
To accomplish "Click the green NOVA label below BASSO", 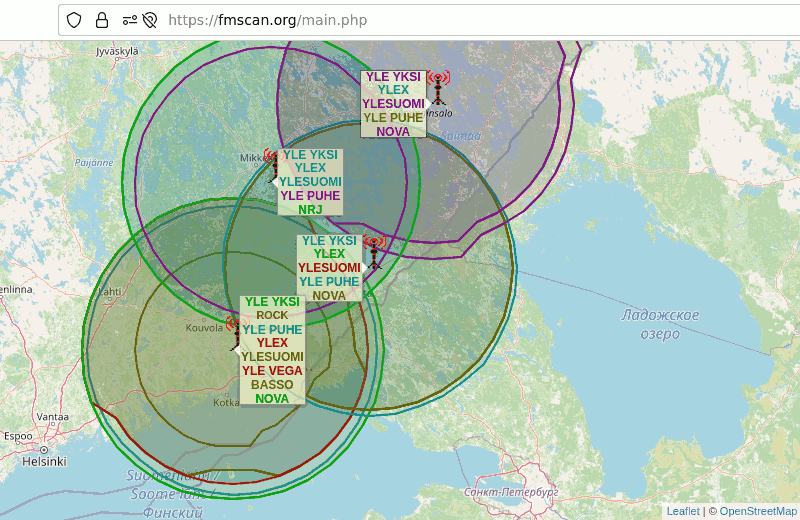I will pos(272,398).
